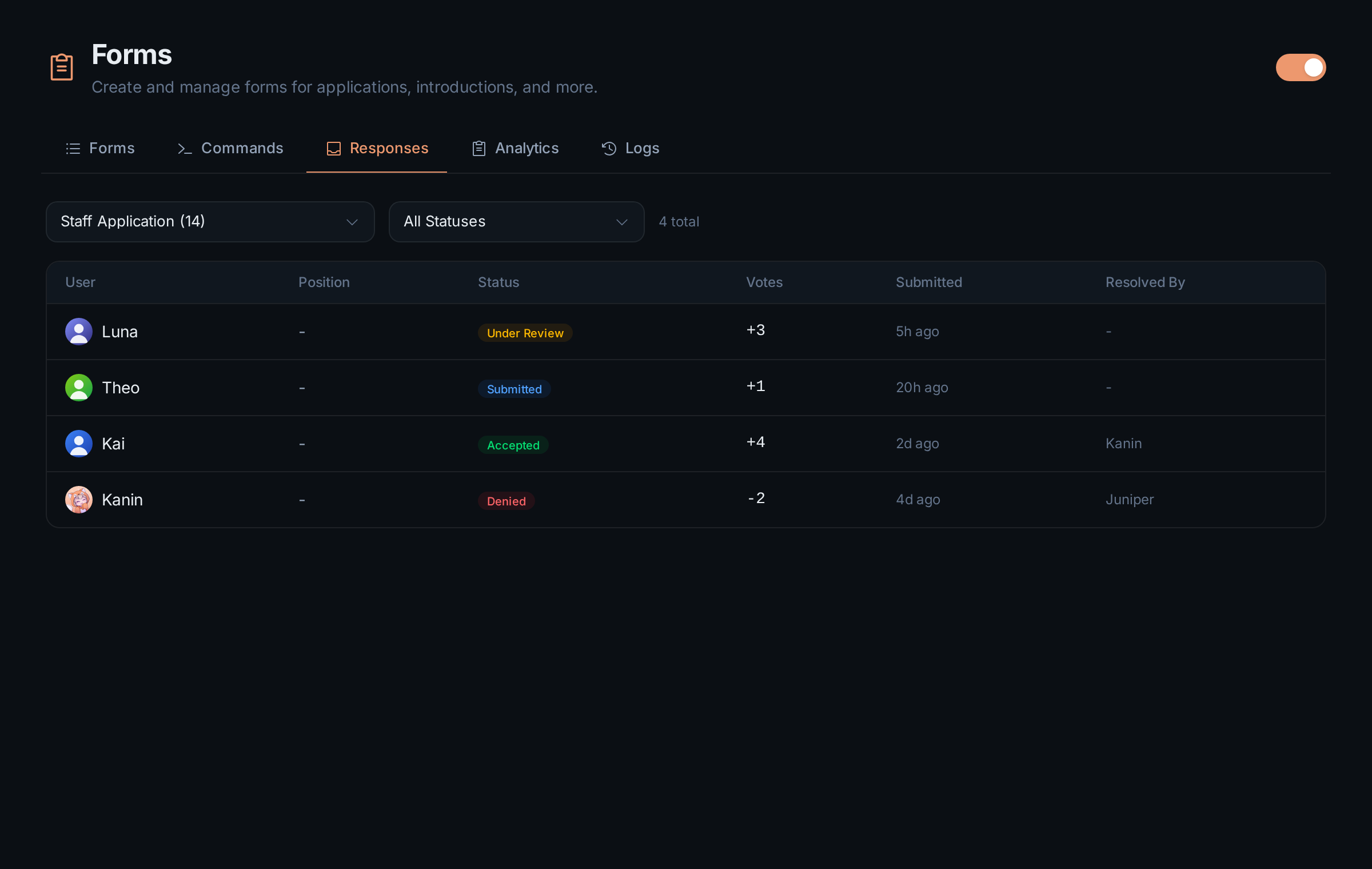Click the '5h ago' submitted time
Image resolution: width=1372 pixels, height=869 pixels.
click(x=918, y=332)
